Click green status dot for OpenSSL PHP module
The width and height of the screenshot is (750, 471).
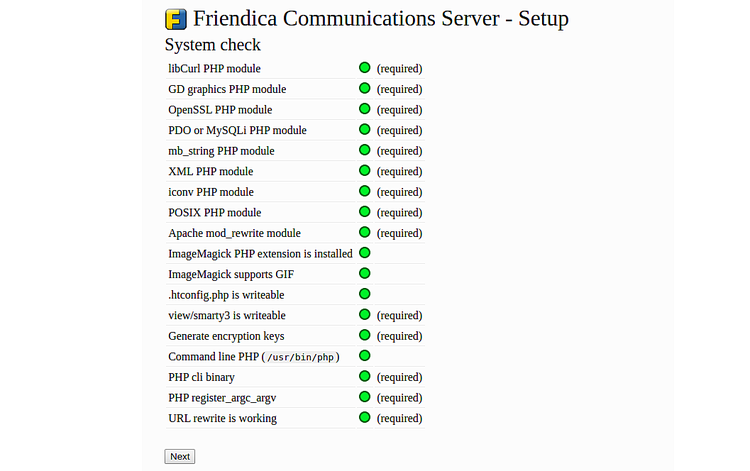coord(364,109)
